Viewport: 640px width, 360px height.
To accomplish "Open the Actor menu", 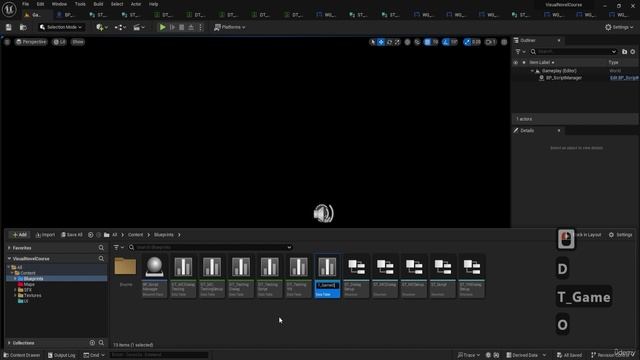I will point(136,4).
